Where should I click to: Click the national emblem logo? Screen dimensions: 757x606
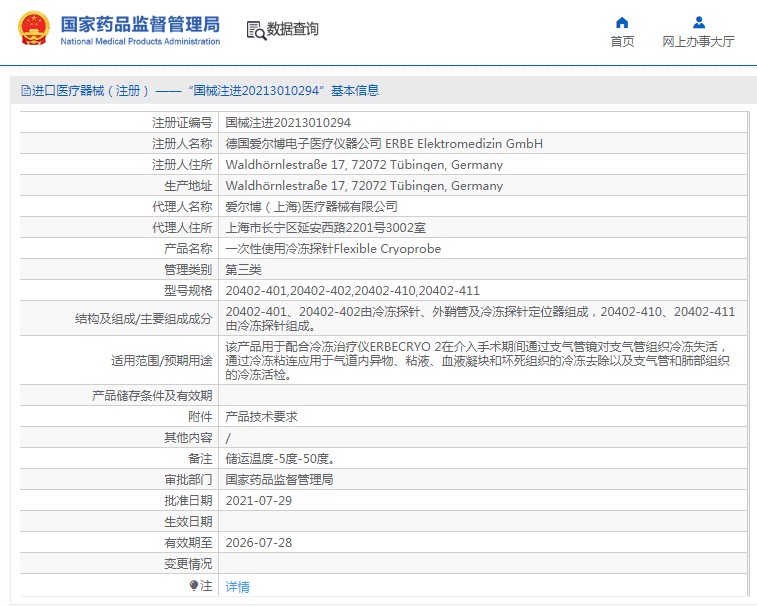(34, 29)
